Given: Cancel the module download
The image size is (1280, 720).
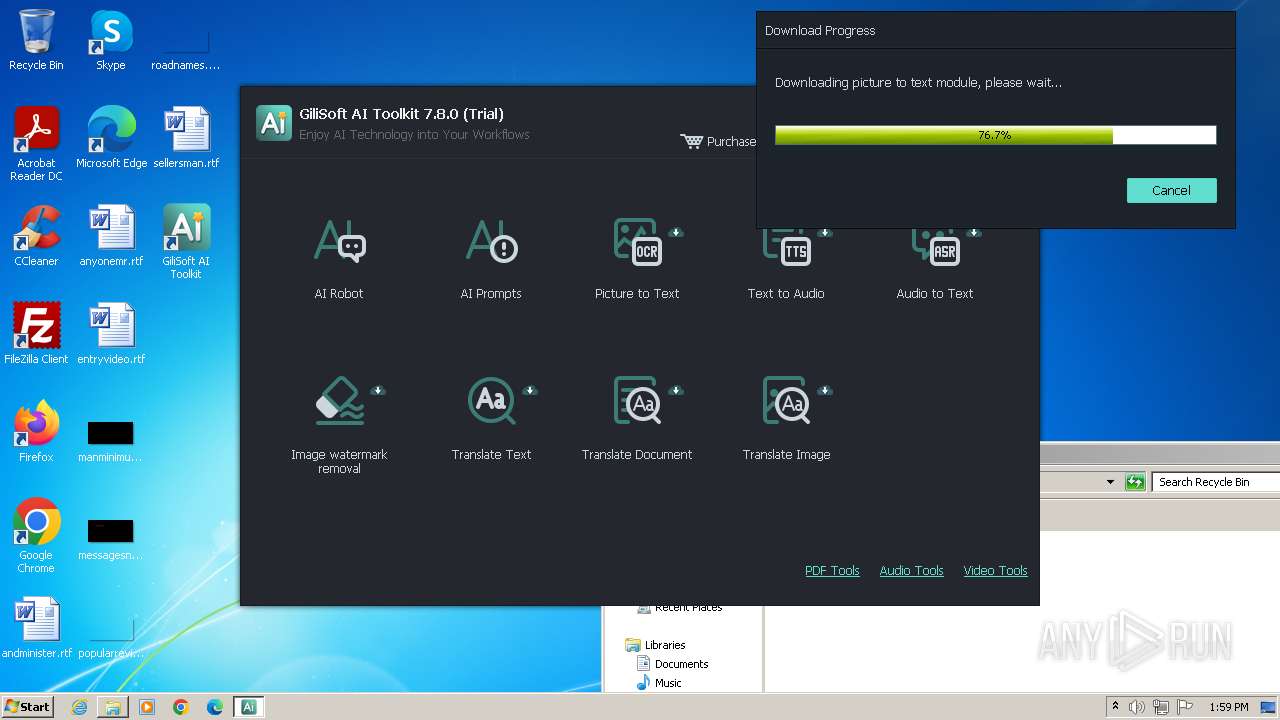Looking at the screenshot, I should (x=1171, y=190).
